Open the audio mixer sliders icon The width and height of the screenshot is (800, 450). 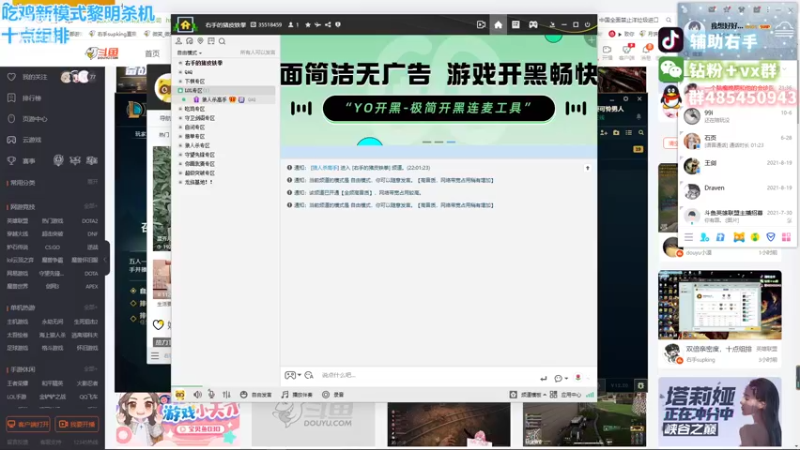pos(227,394)
